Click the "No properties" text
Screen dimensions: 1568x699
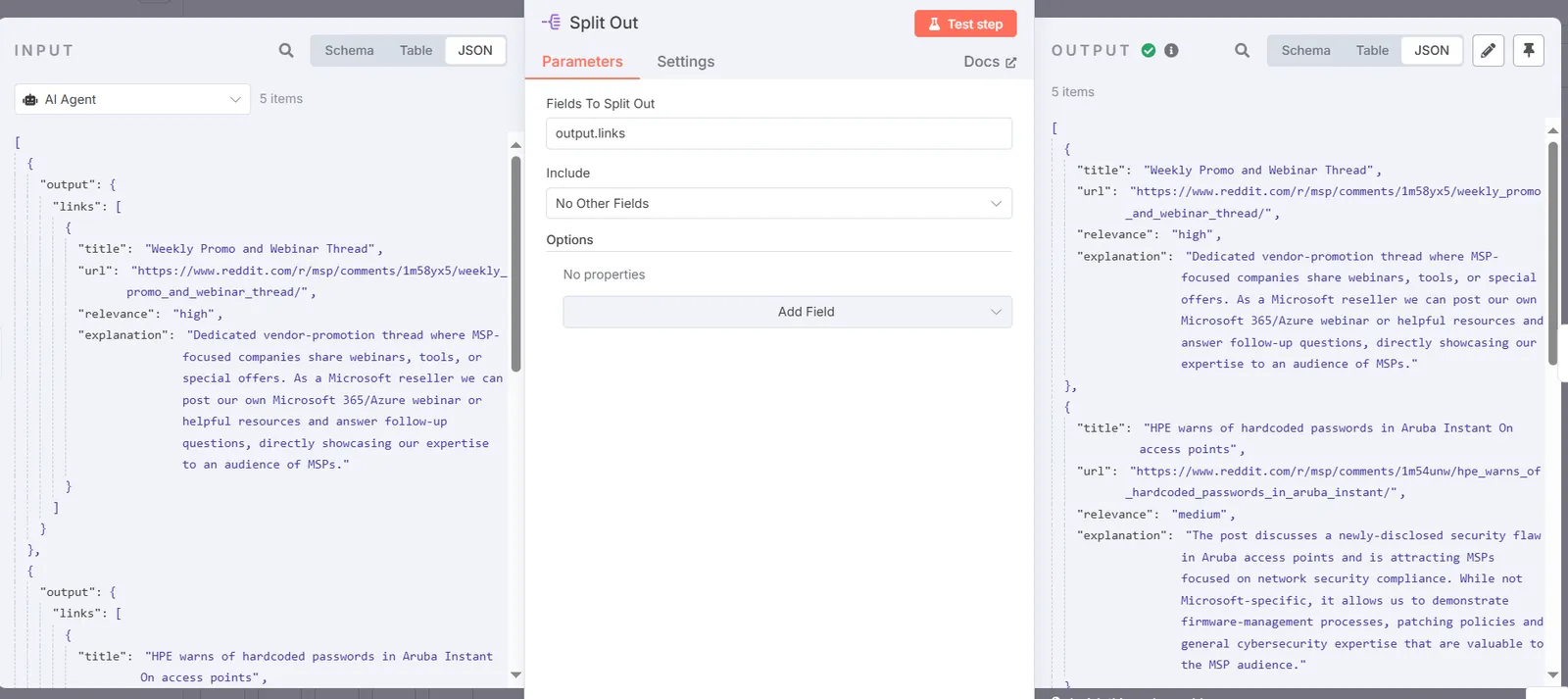(x=604, y=275)
